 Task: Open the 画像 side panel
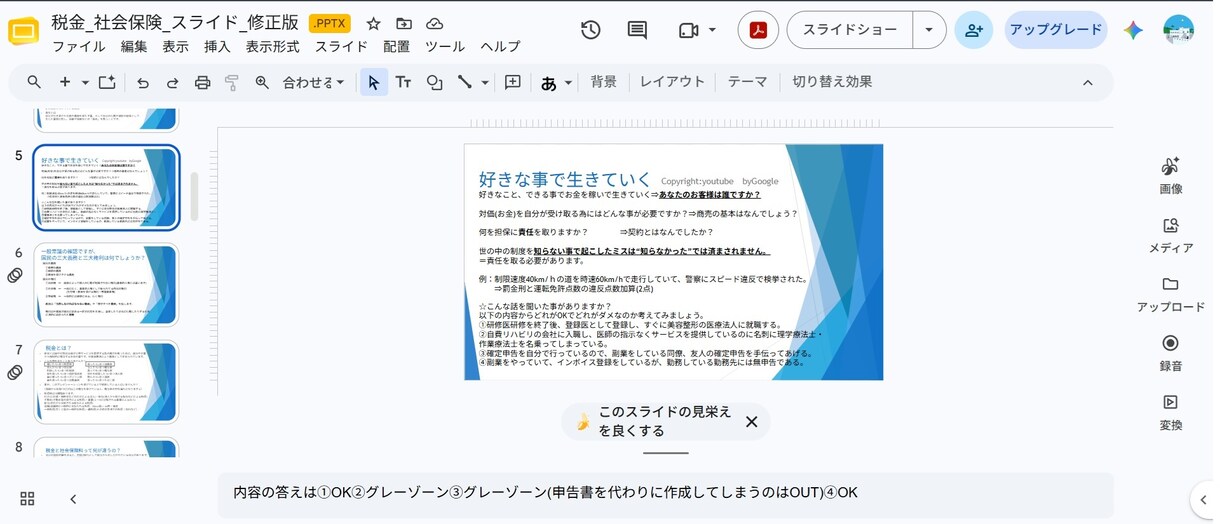[1171, 175]
